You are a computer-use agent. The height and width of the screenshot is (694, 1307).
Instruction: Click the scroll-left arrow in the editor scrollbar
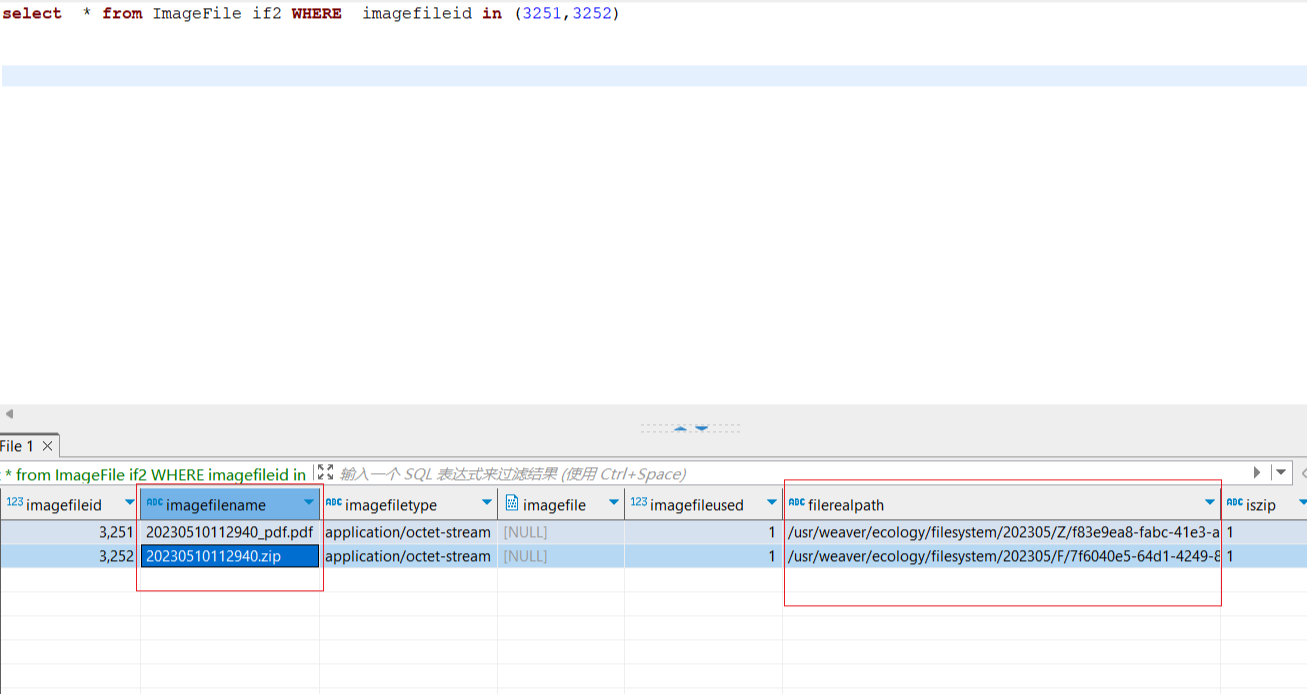point(9,414)
